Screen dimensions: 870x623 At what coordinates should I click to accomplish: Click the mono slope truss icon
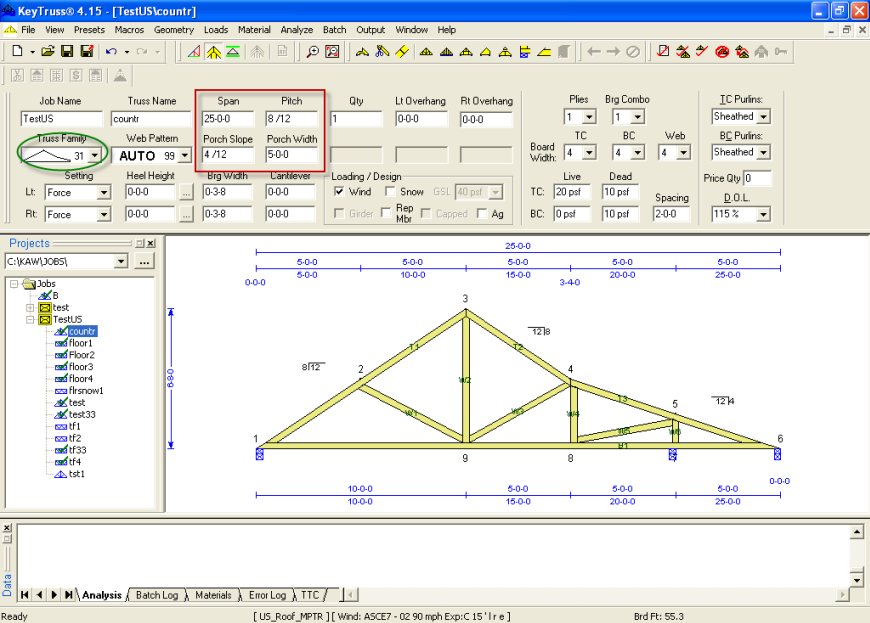coord(545,52)
